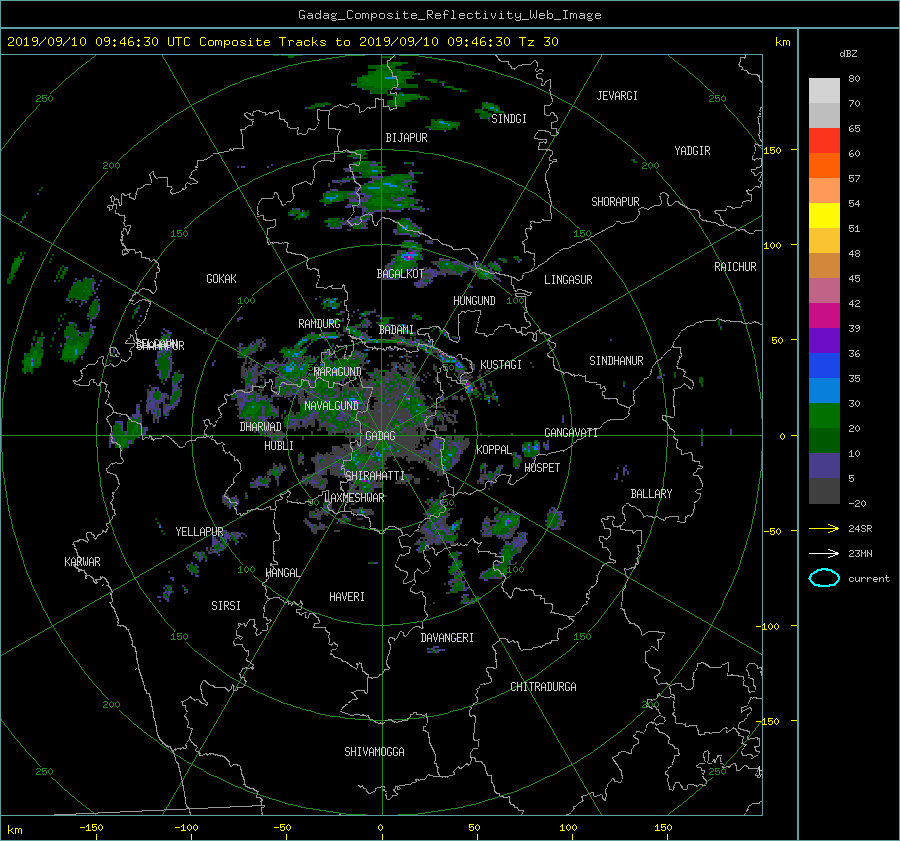This screenshot has height=841, width=900.
Task: Click the KUSTAGI label
Action: click(501, 365)
